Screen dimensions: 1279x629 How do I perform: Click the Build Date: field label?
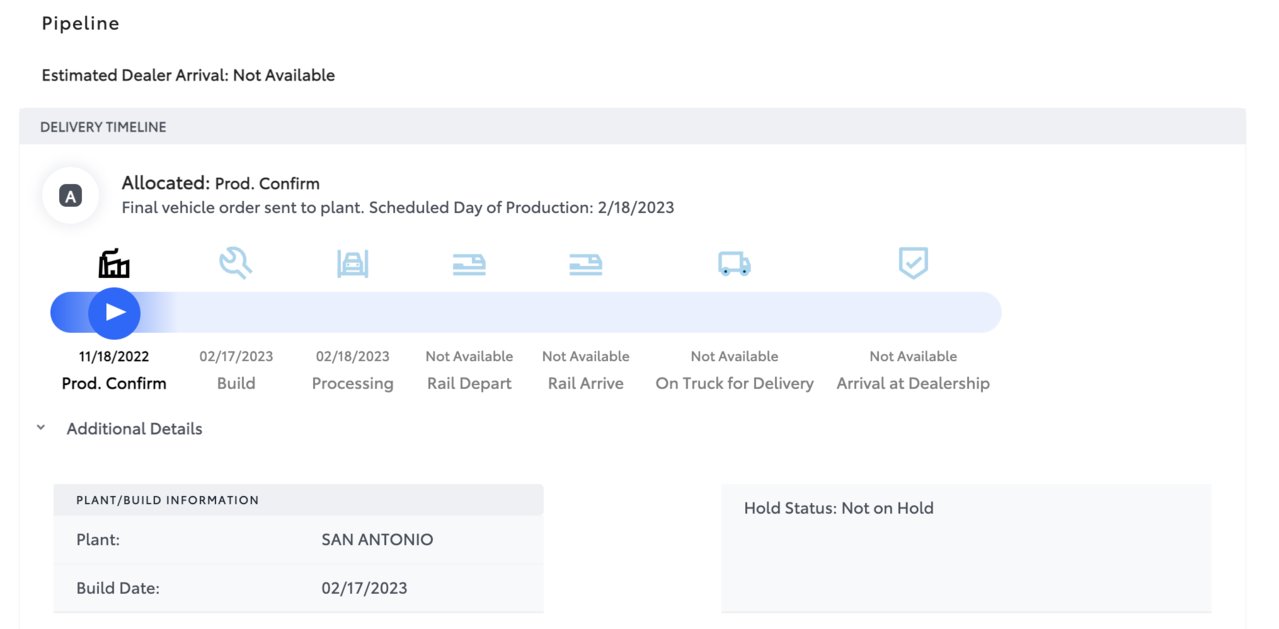pos(118,588)
